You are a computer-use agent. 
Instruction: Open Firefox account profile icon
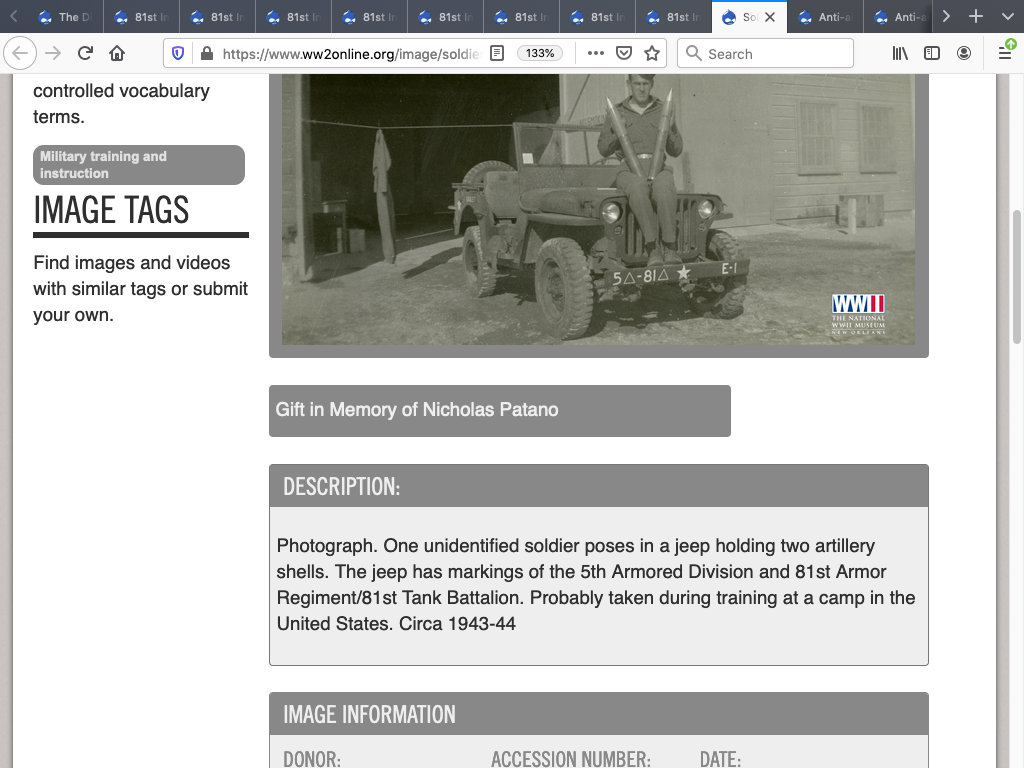(x=964, y=53)
